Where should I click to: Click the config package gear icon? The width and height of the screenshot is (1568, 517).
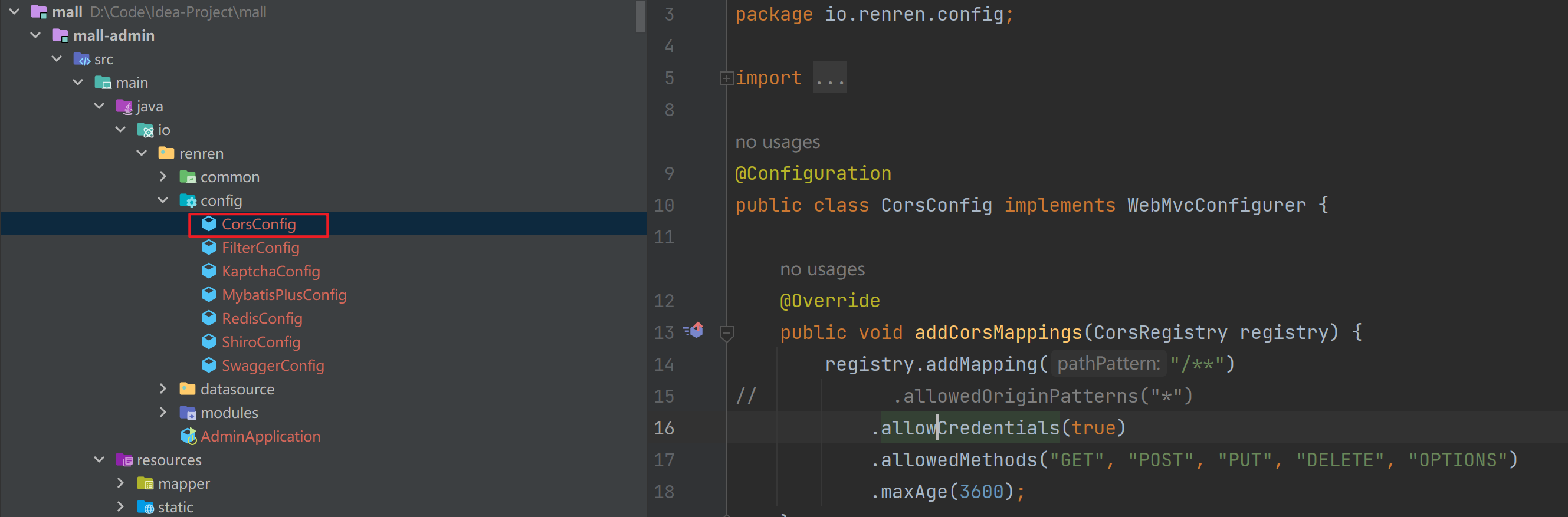[188, 200]
